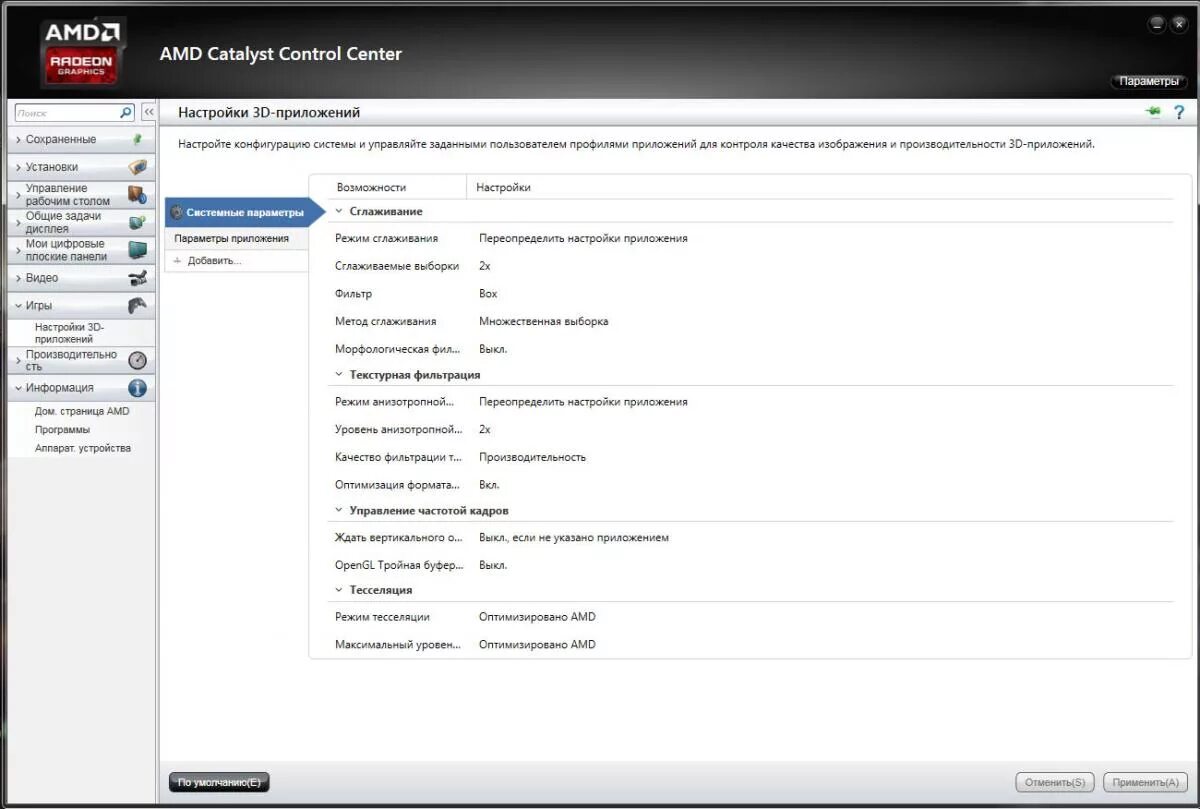Collapse the Текстурная фильтрация group
Viewport: 1200px width, 809px height.
339,375
